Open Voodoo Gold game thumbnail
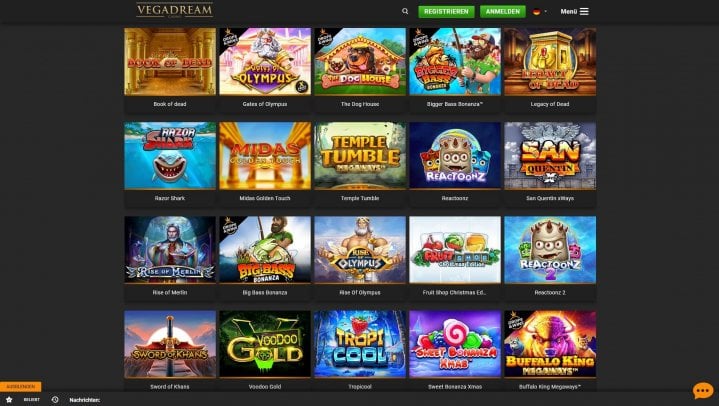The image size is (719, 406). 265,344
